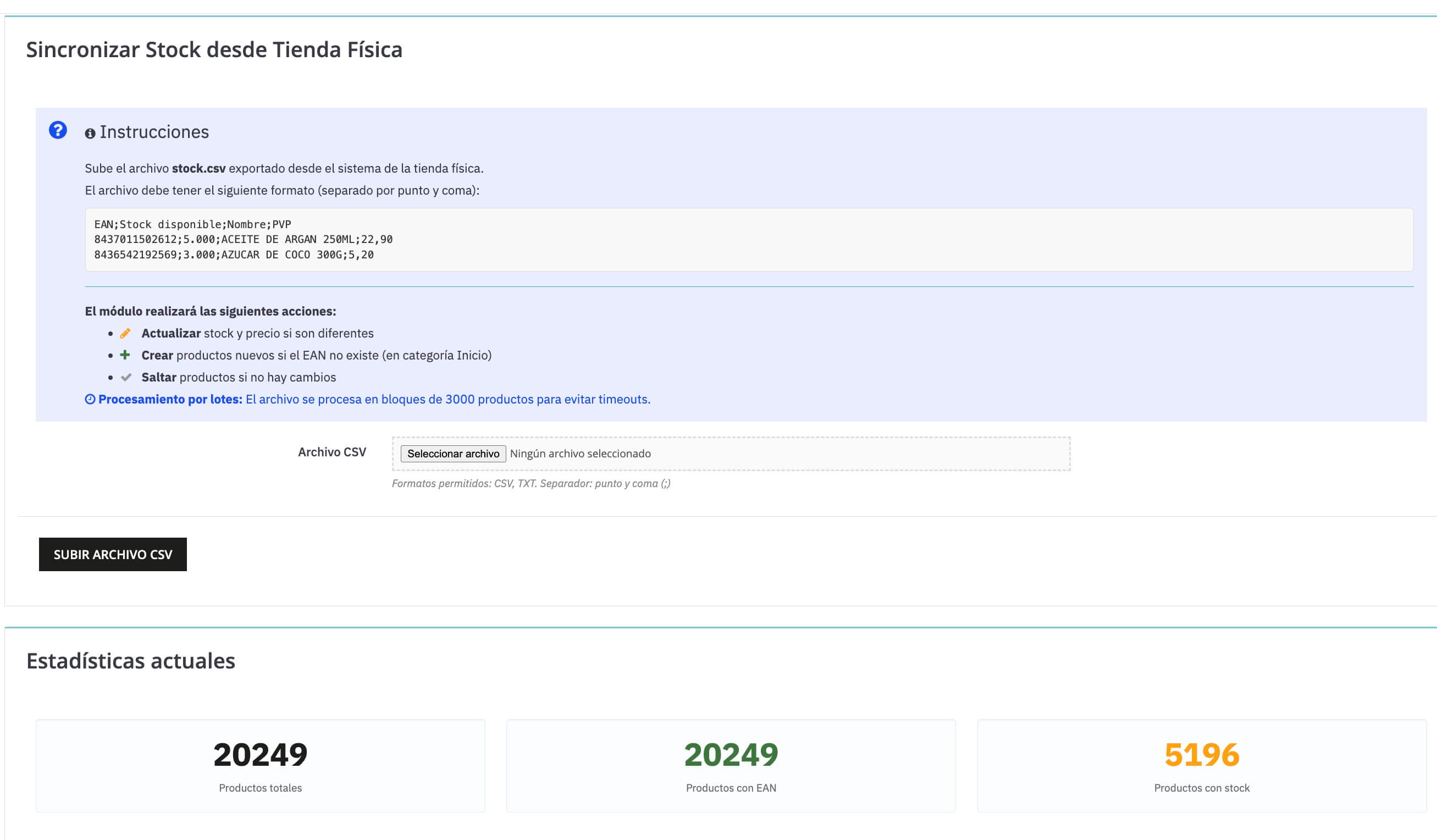Click the Sincronizar Stock desde Tienda Física title

(214, 49)
